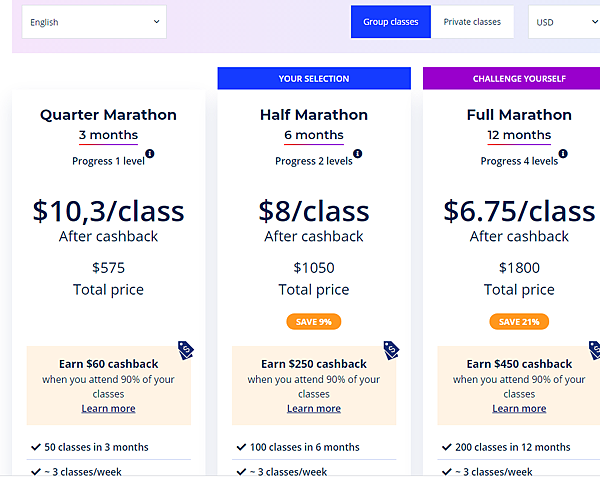Screen dimensions: 600x490
Task: Click checkmark beside 50 classes in 3 months
Action: click(x=35, y=447)
